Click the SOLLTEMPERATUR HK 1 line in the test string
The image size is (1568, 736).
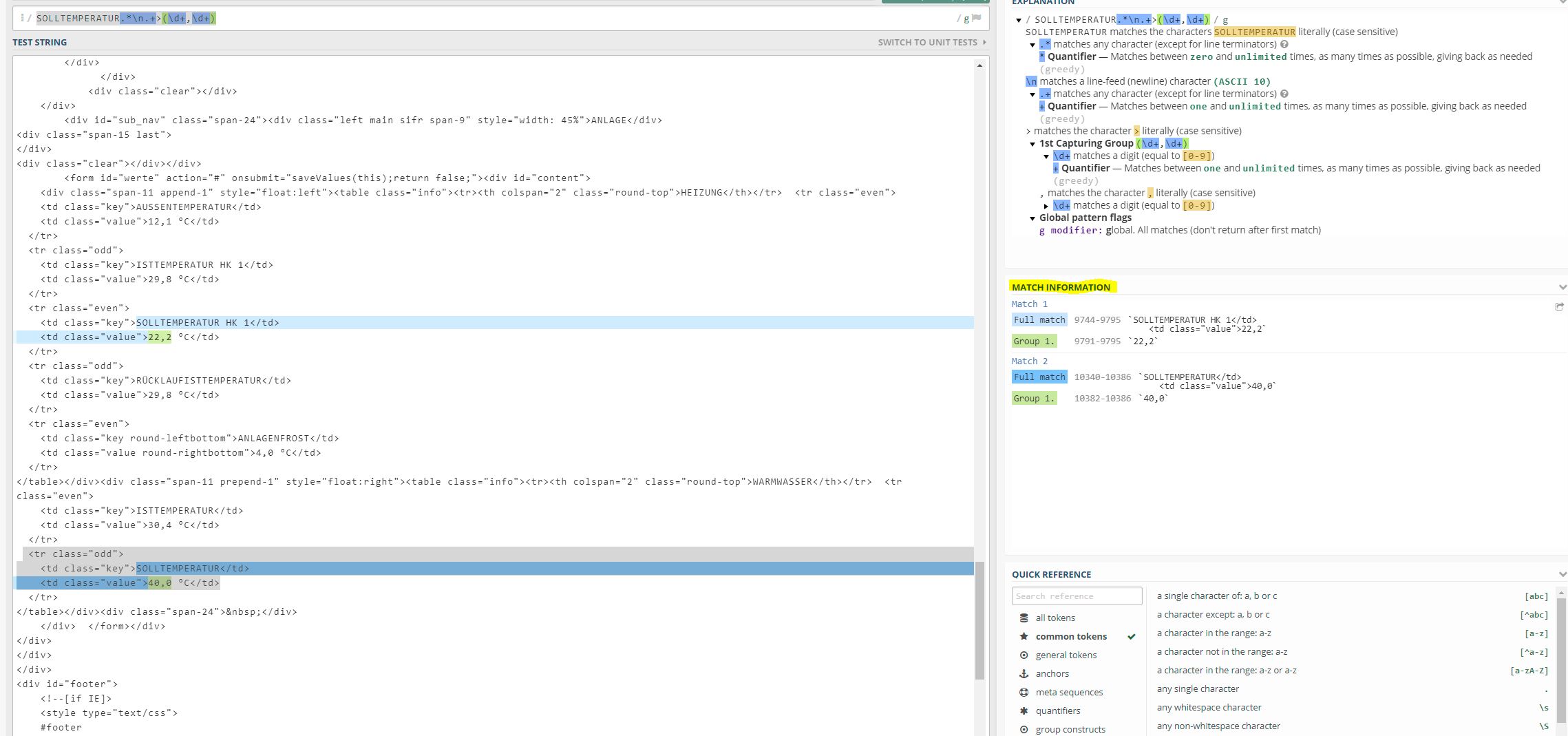click(x=160, y=322)
